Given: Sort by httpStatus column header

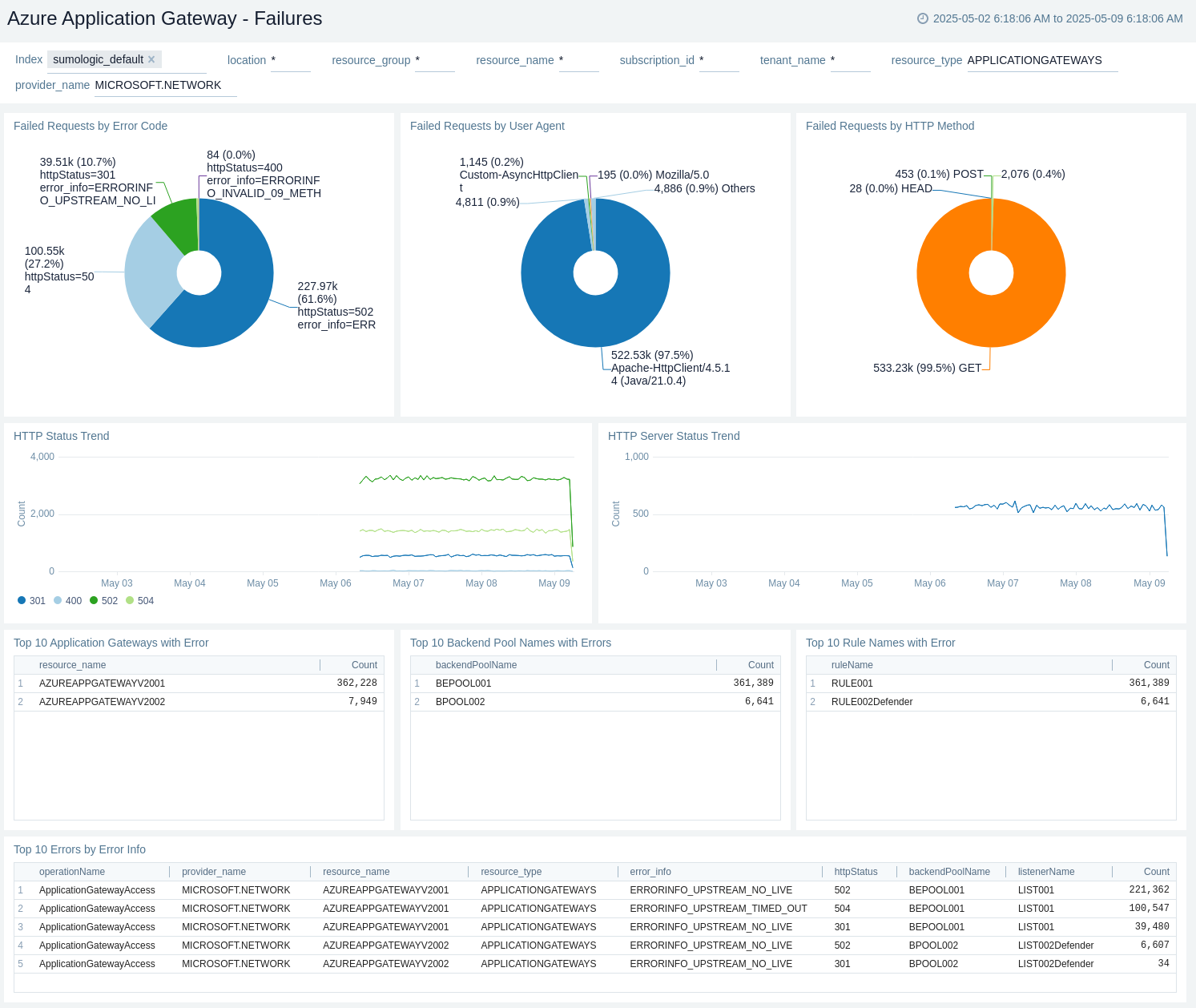Looking at the screenshot, I should (x=856, y=872).
